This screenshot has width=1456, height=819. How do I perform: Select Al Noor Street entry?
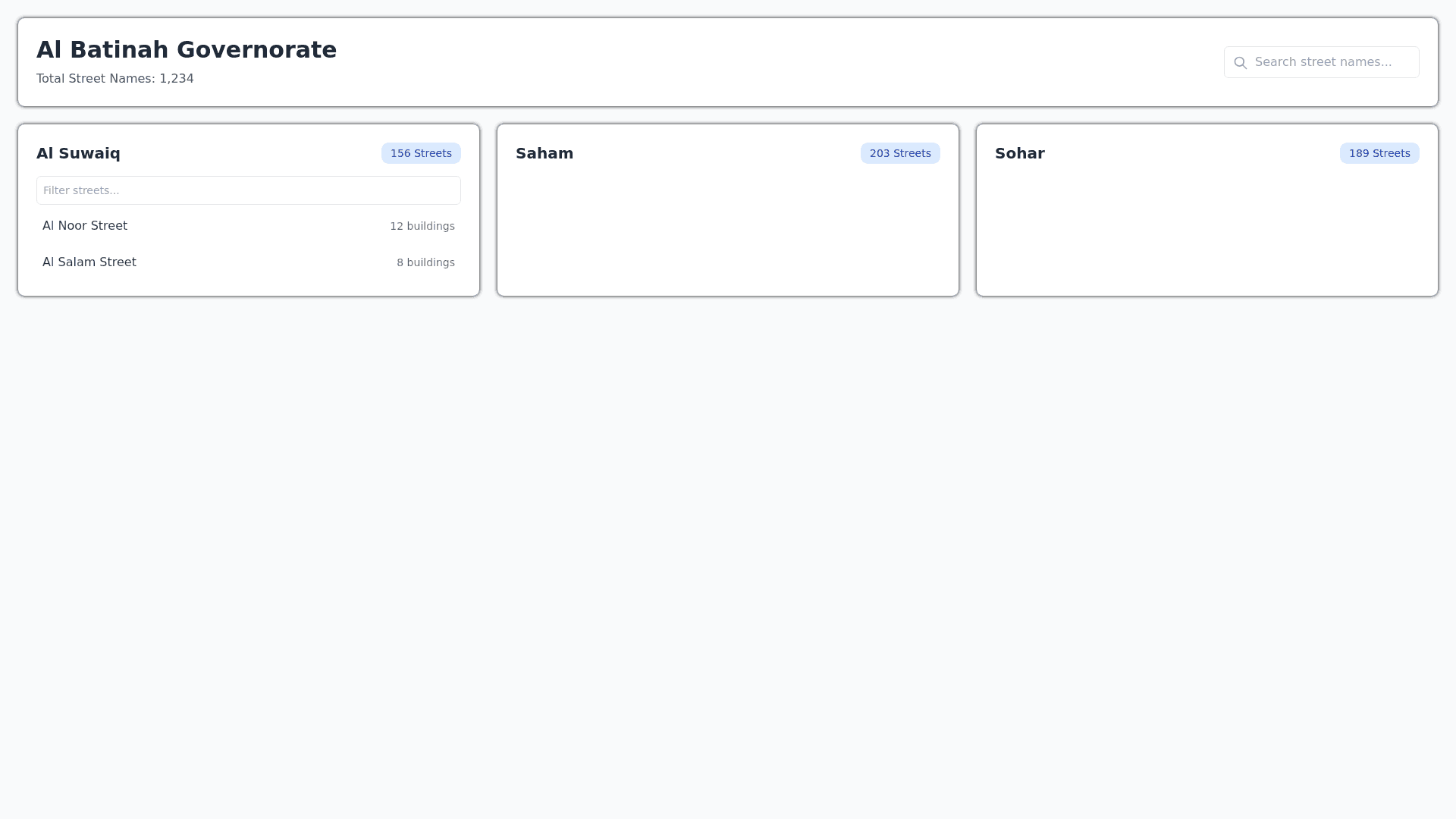pyautogui.click(x=85, y=226)
